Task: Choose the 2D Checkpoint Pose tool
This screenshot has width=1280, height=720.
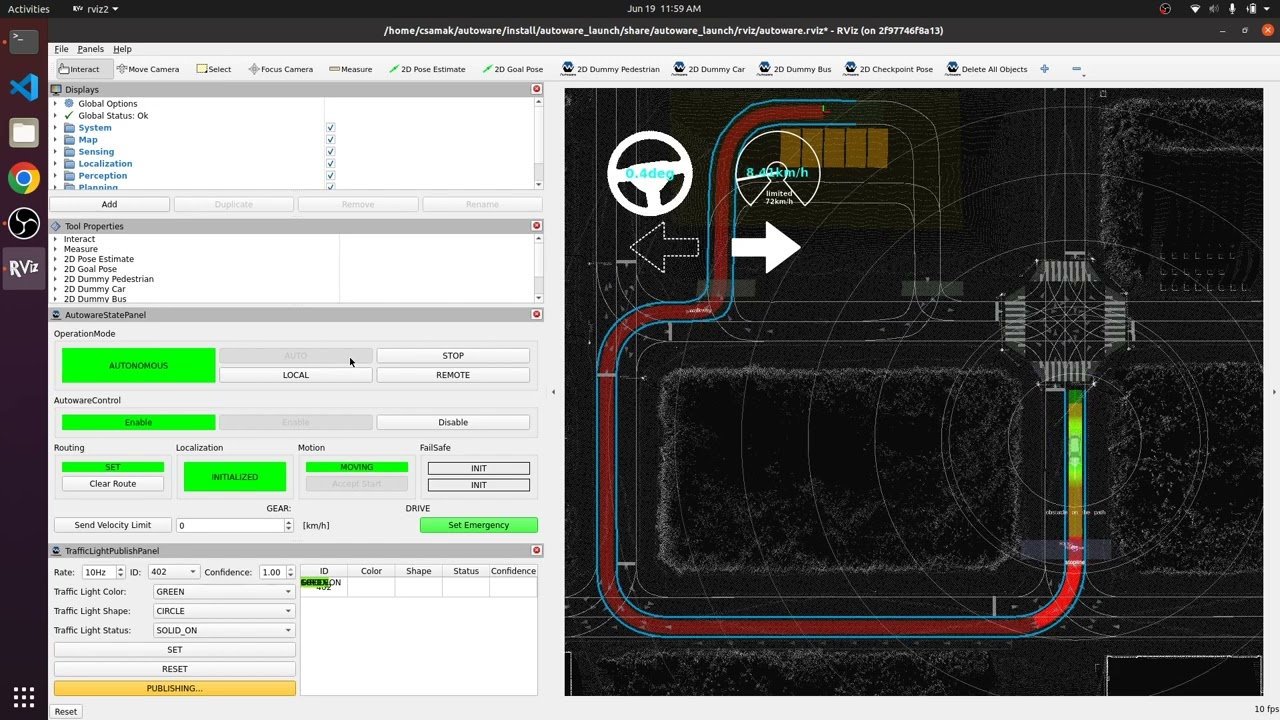Action: click(888, 69)
